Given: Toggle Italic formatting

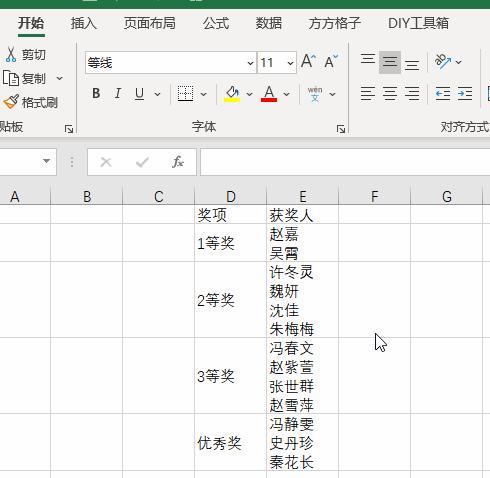Looking at the screenshot, I should pos(118,93).
